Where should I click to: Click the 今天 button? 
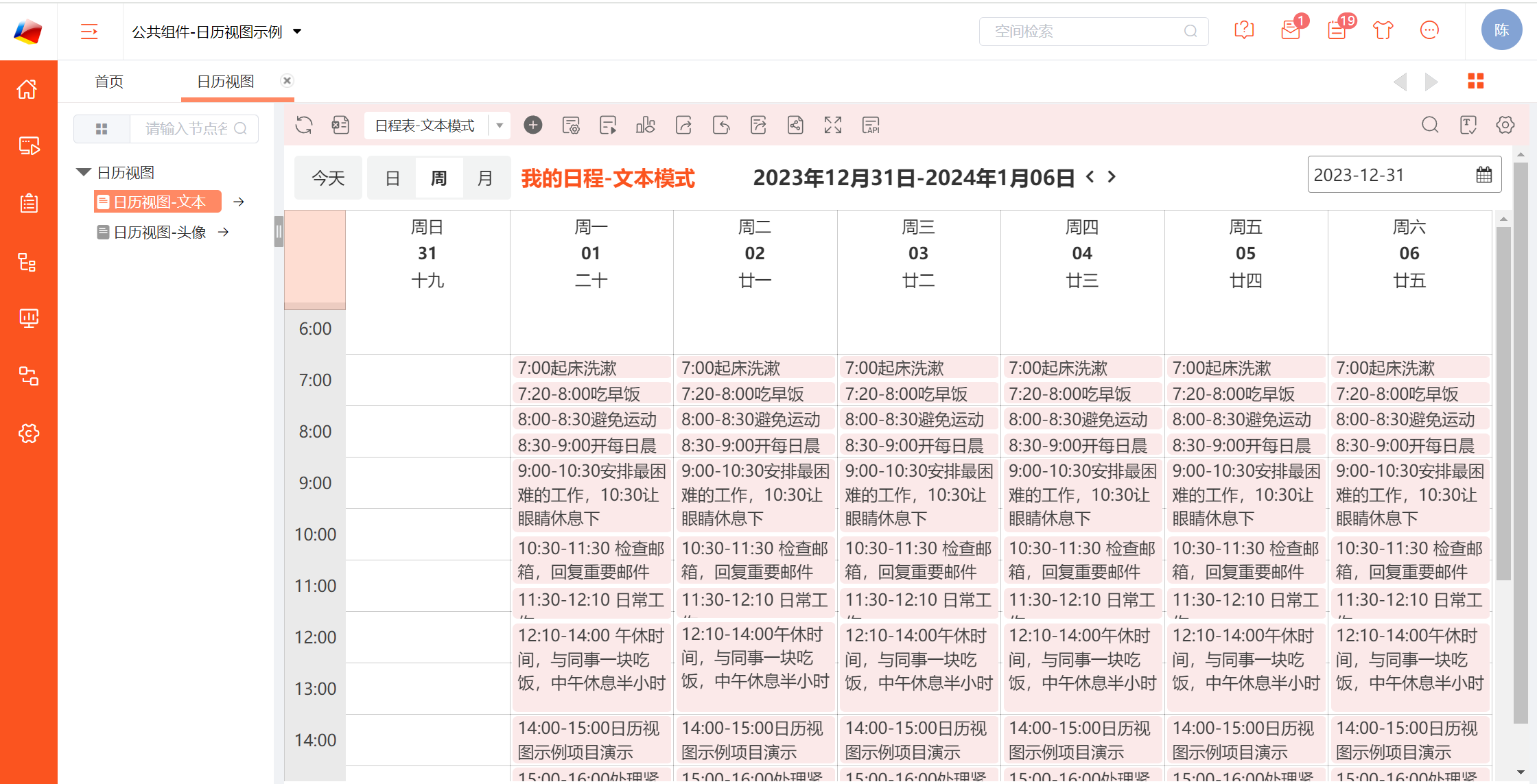(x=328, y=178)
